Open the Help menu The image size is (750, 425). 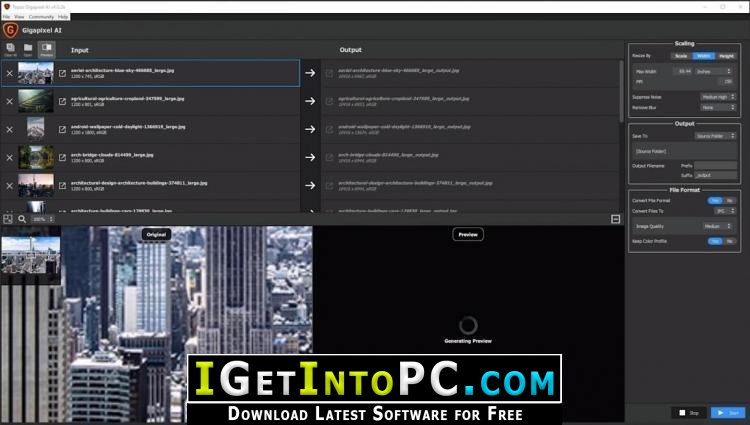coord(63,17)
